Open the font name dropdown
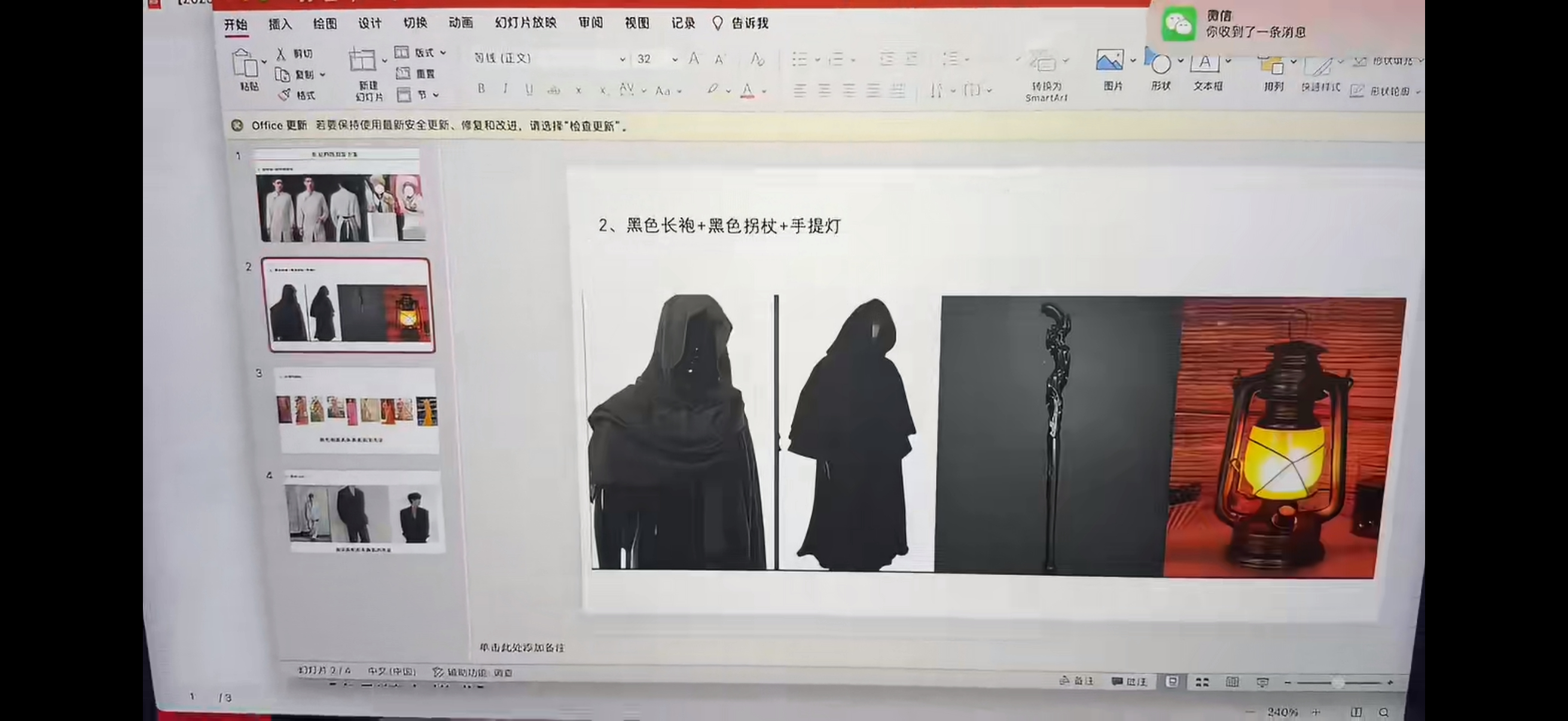Viewport: 1568px width, 721px height. pyautogui.click(x=622, y=59)
